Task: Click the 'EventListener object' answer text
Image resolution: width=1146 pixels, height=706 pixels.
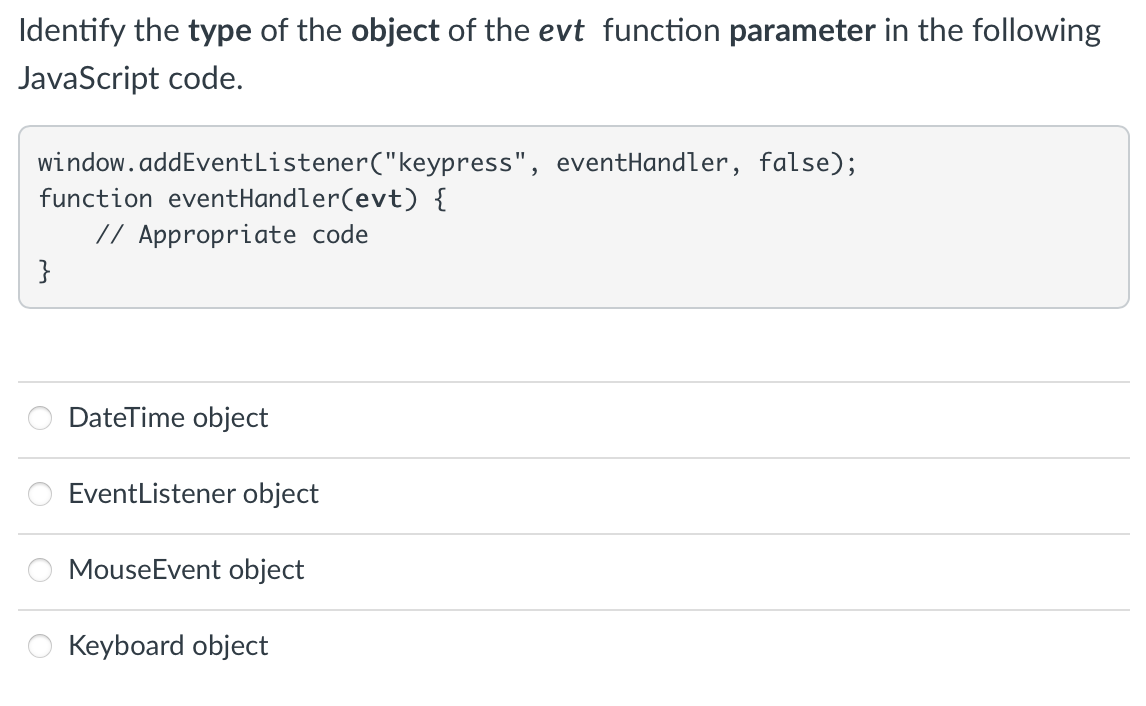Action: (x=194, y=494)
